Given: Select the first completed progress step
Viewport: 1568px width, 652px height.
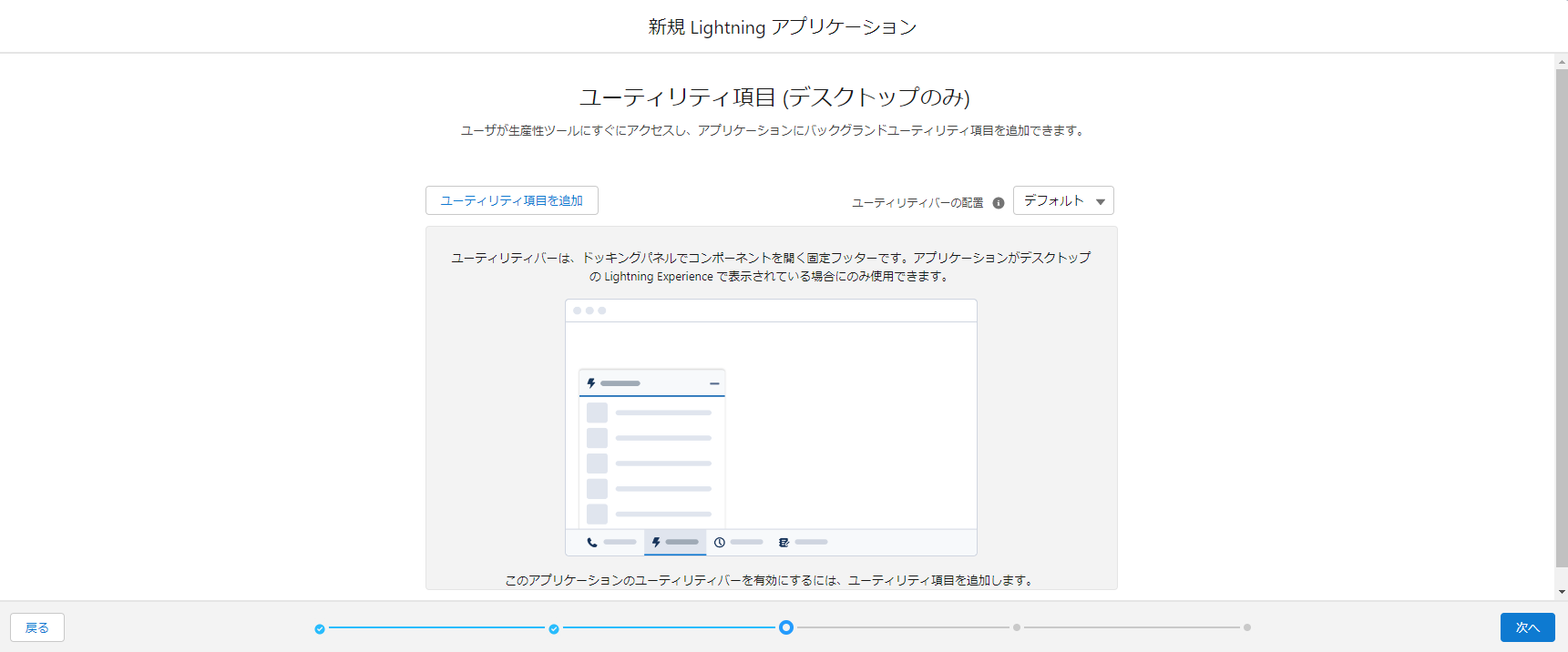Looking at the screenshot, I should [x=320, y=628].
